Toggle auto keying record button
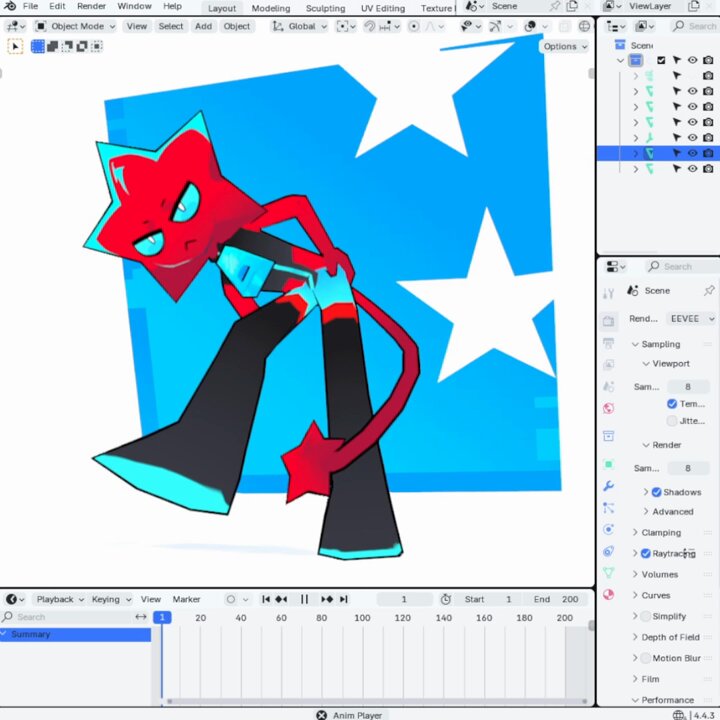The image size is (720, 720). click(x=231, y=599)
